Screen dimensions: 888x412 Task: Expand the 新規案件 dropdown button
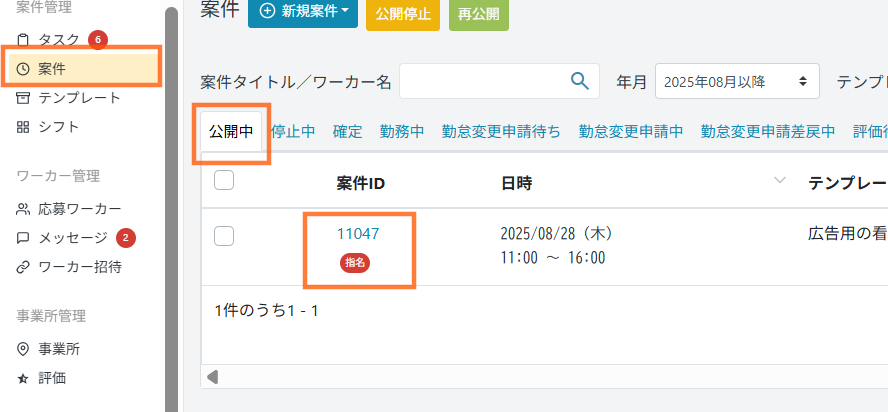pos(304,12)
